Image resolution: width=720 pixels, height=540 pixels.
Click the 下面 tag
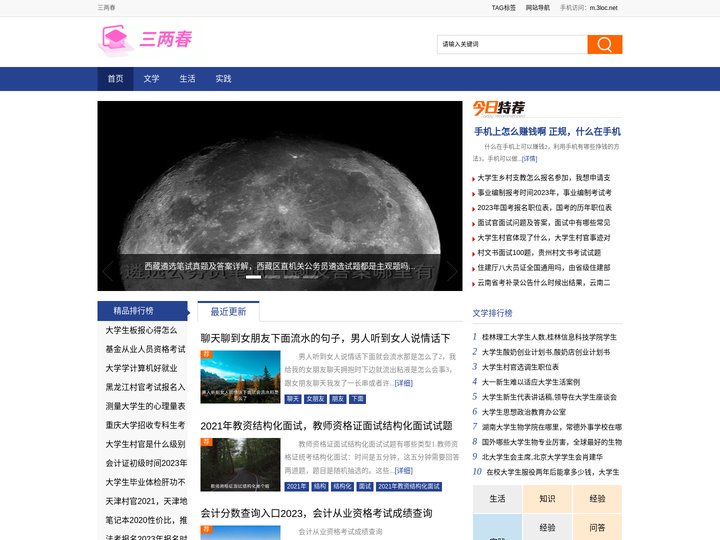(x=358, y=399)
